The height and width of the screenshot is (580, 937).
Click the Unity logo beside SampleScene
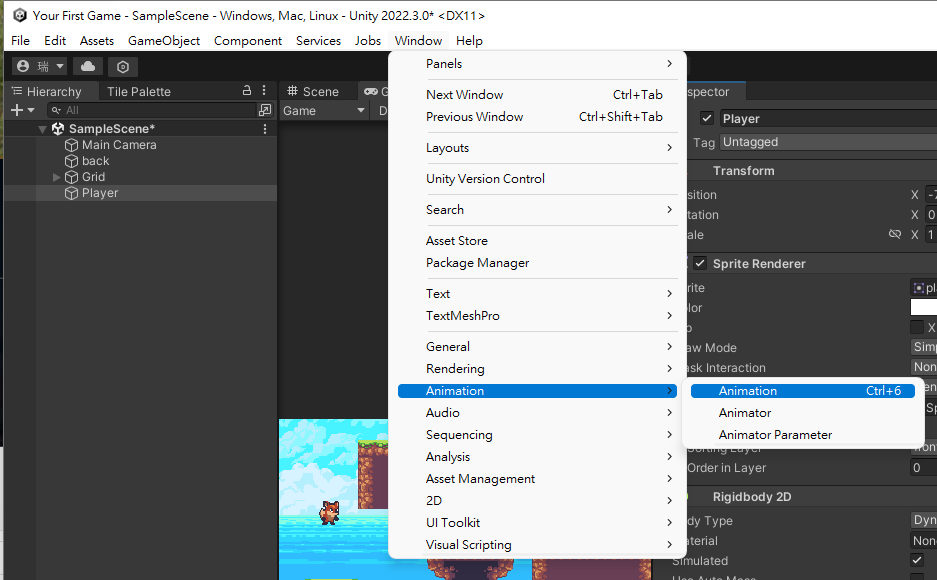(58, 128)
